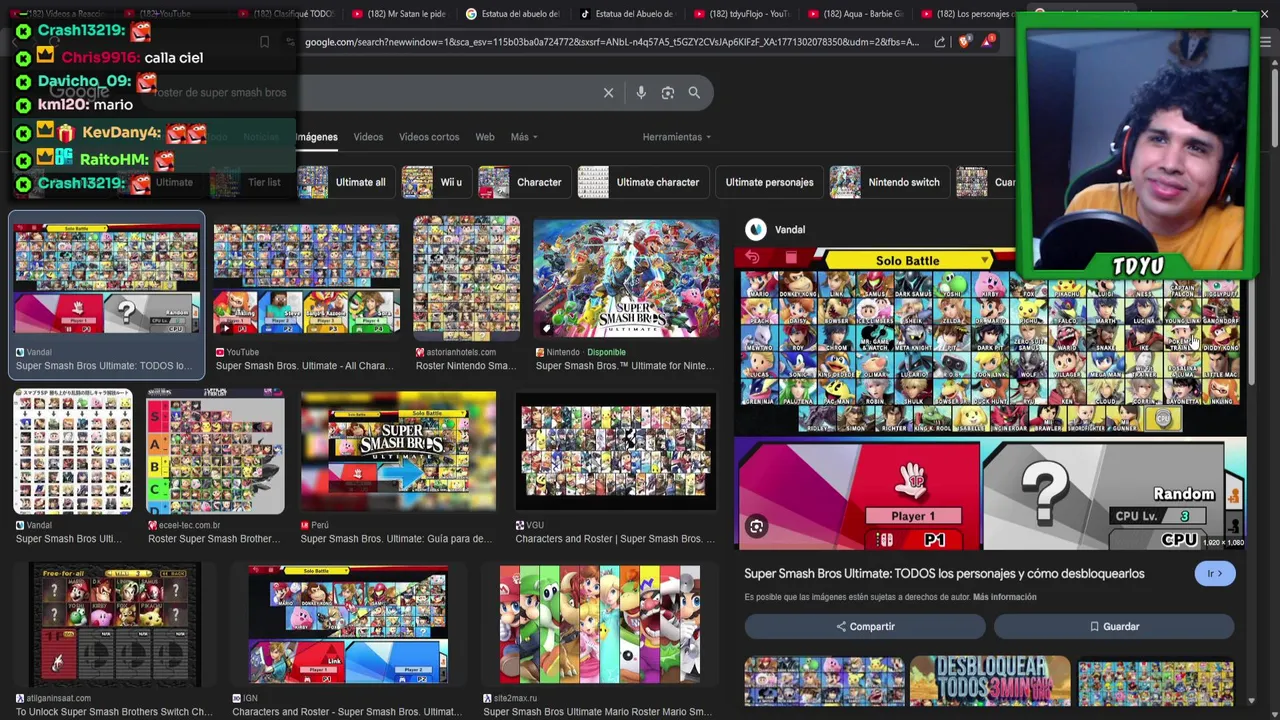Click the share icon in the address bar
The image size is (1280, 720).
coord(940,42)
